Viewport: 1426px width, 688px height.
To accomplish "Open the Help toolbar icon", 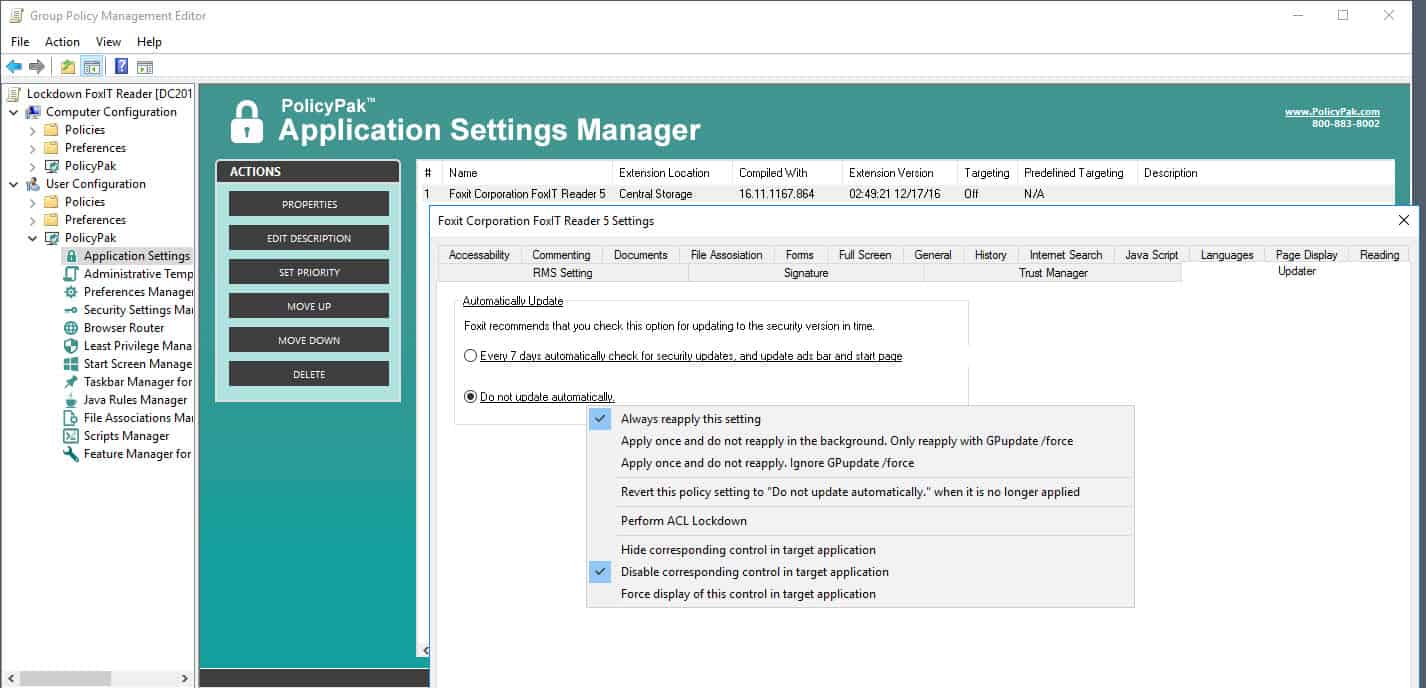I will click(x=121, y=67).
